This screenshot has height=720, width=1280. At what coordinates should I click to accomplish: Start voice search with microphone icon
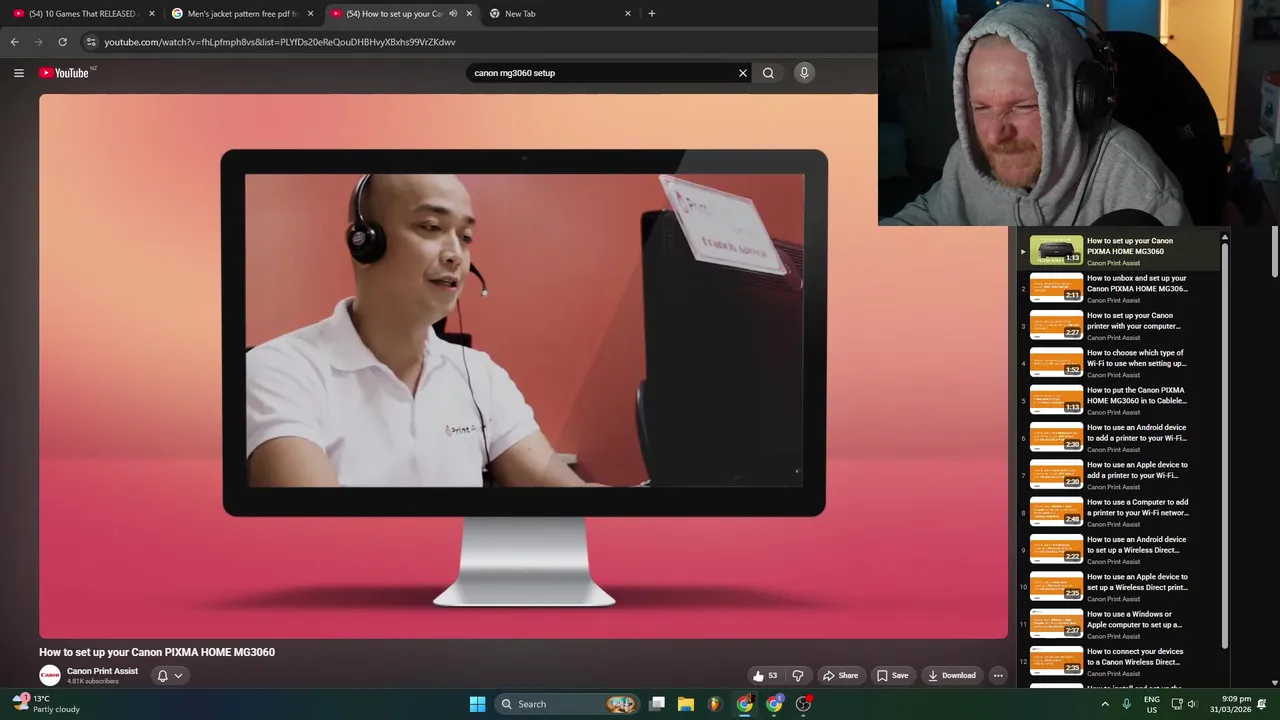coord(804,73)
